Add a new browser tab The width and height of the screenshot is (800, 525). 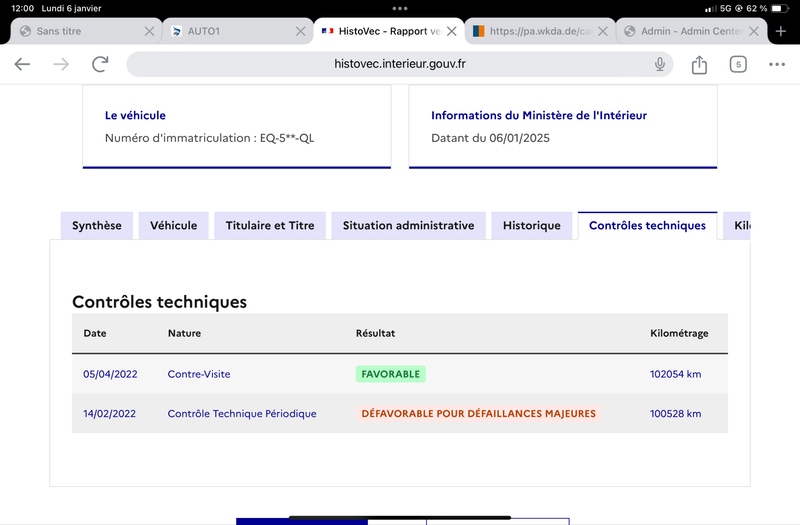(781, 31)
